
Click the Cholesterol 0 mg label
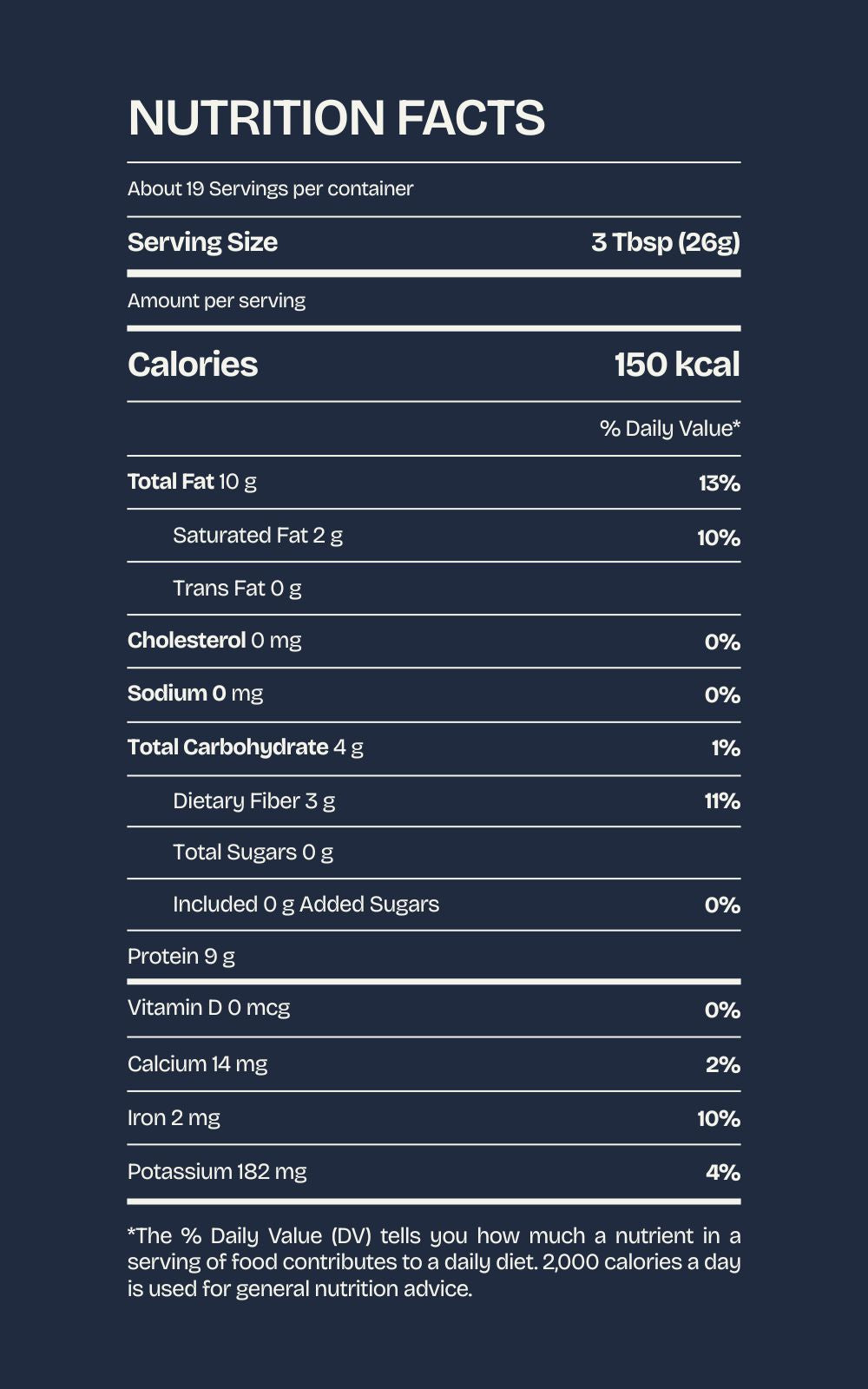pyautogui.click(x=214, y=641)
